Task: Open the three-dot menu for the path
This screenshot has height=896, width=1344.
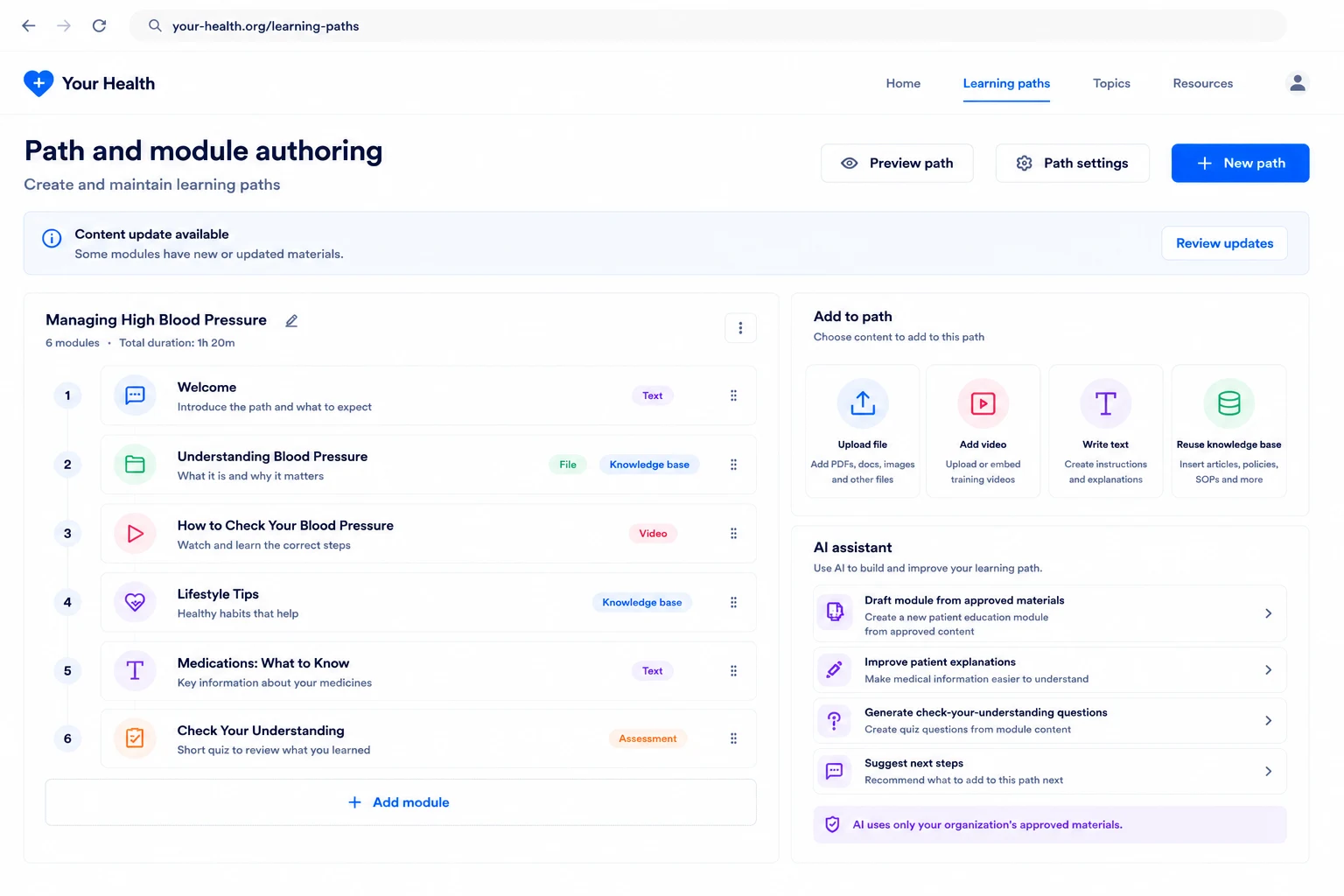Action: [x=740, y=328]
